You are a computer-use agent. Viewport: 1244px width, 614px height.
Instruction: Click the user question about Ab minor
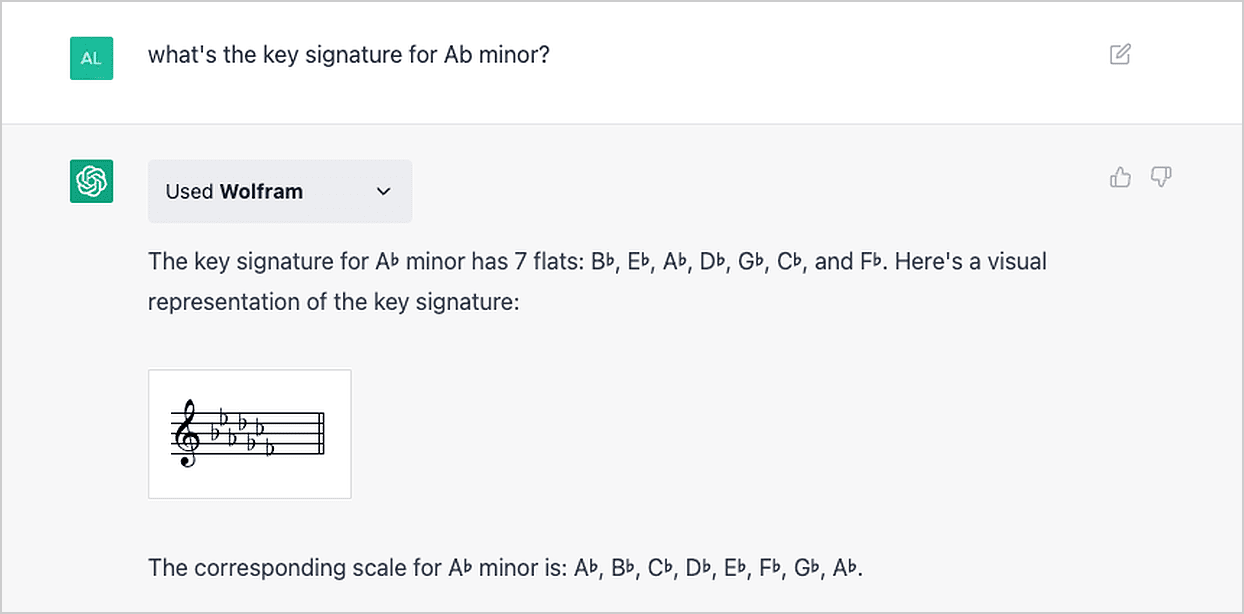(349, 54)
